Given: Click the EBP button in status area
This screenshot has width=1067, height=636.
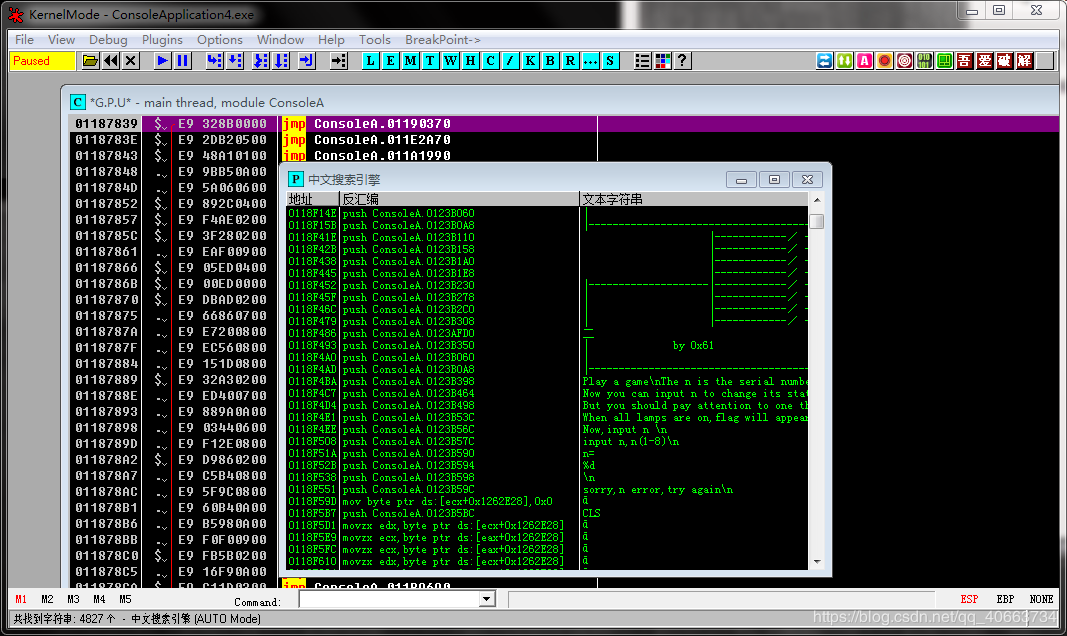Looking at the screenshot, I should coord(1005,599).
